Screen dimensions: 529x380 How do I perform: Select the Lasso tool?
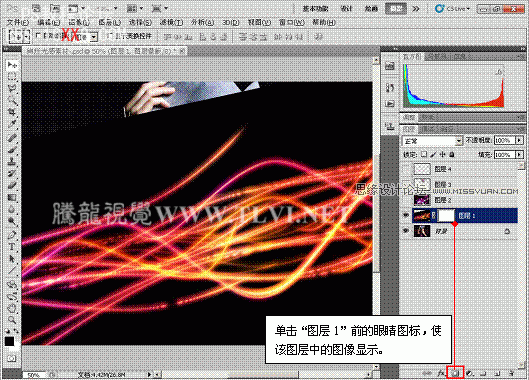click(x=12, y=89)
